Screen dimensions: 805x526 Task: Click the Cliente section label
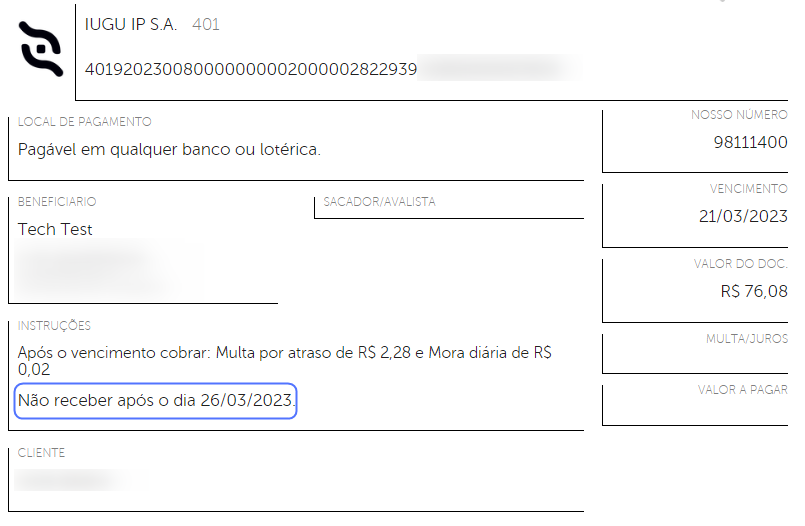coord(41,453)
